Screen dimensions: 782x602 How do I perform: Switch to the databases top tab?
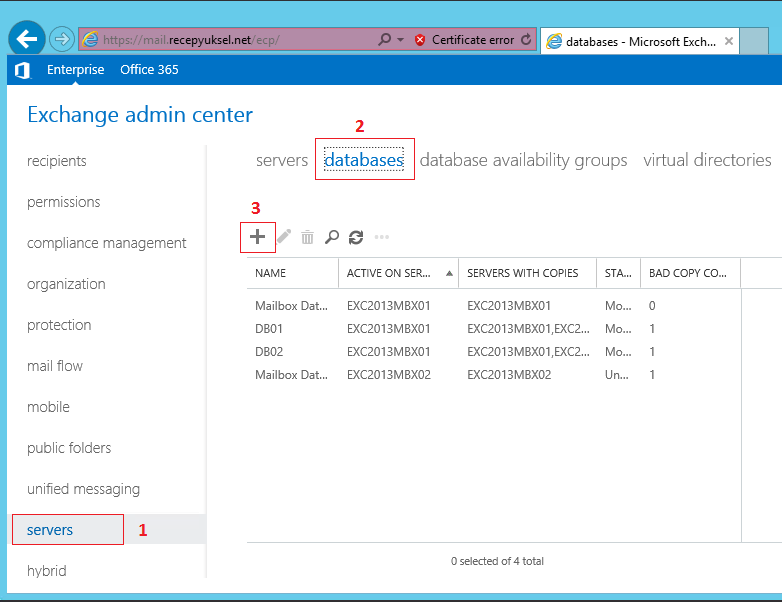[364, 160]
